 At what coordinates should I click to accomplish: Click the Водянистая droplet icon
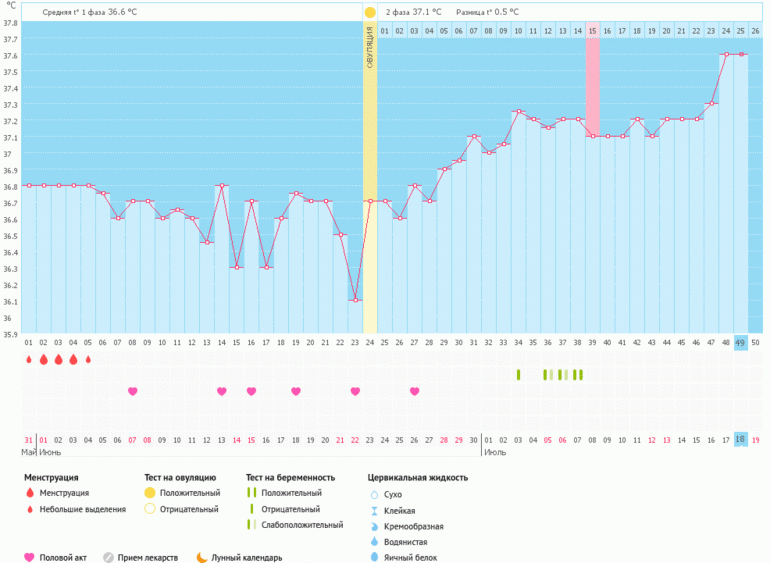tap(374, 542)
